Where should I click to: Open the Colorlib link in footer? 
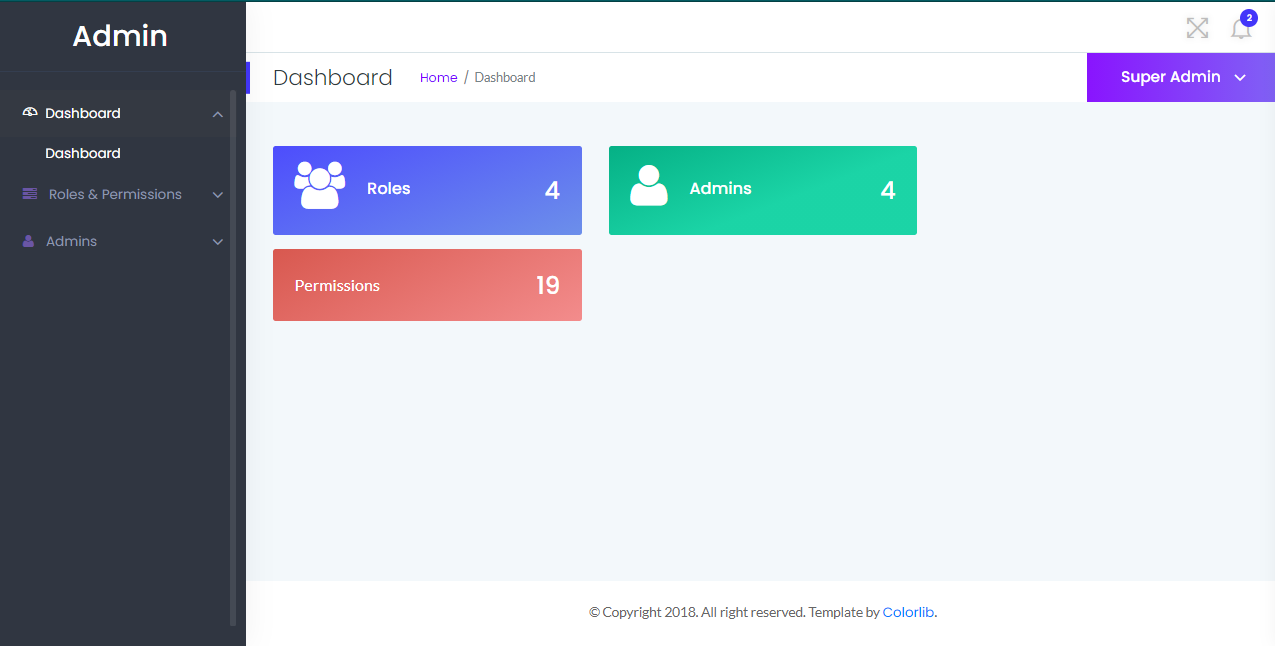point(908,612)
